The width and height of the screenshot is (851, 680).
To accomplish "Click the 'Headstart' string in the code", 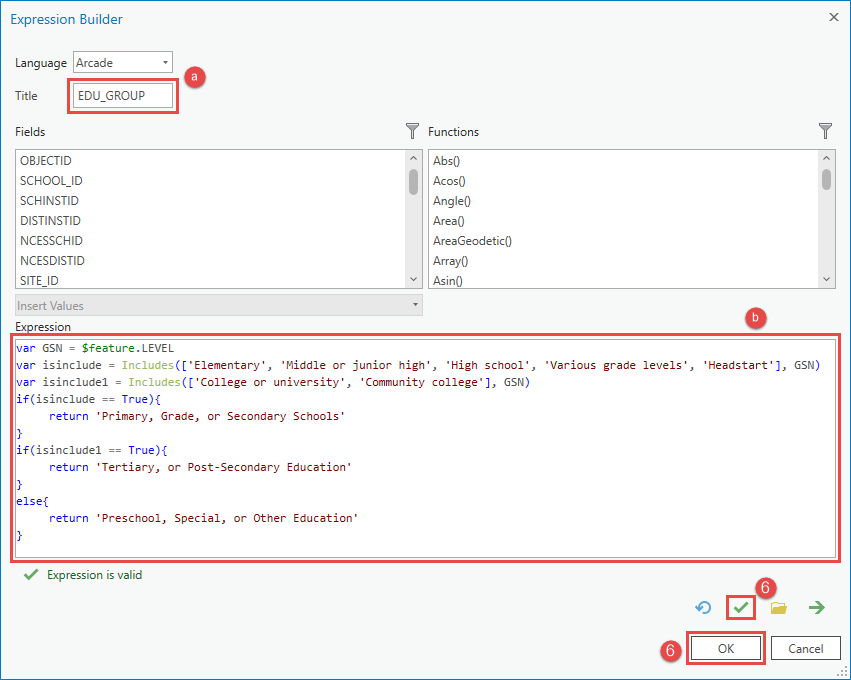I will 739,365.
